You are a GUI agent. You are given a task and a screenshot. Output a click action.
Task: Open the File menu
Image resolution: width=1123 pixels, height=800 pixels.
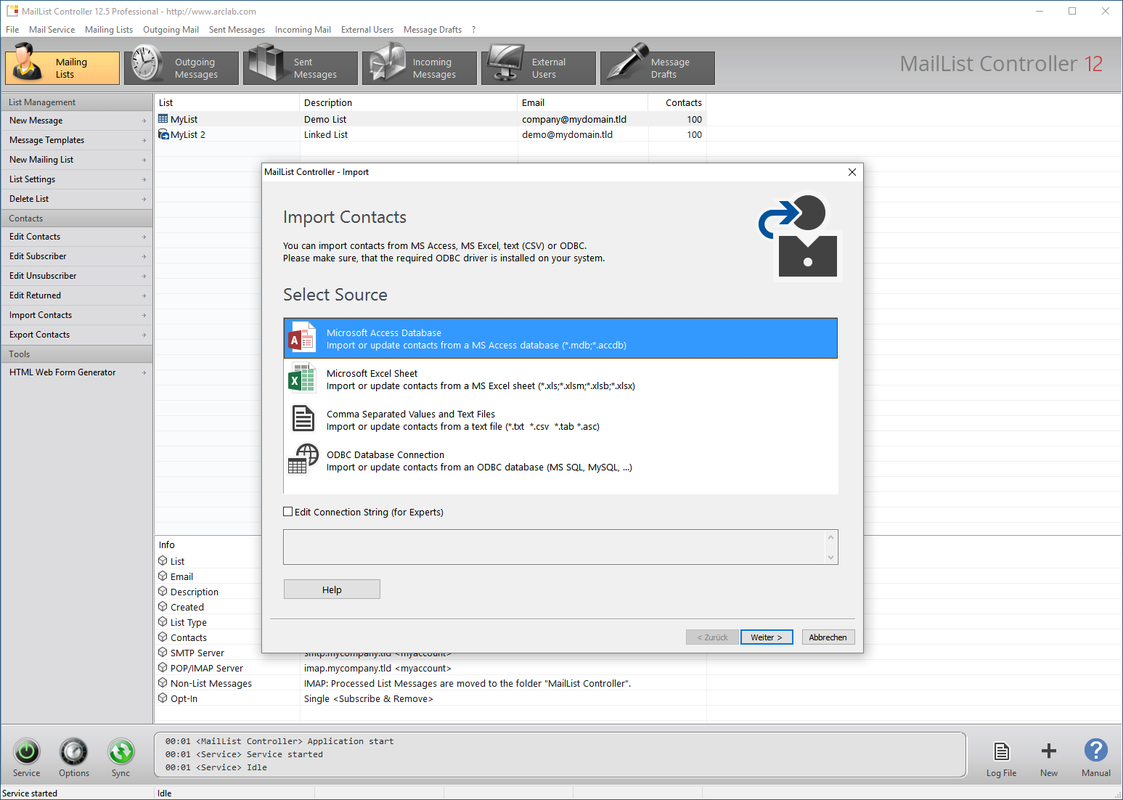pos(13,29)
